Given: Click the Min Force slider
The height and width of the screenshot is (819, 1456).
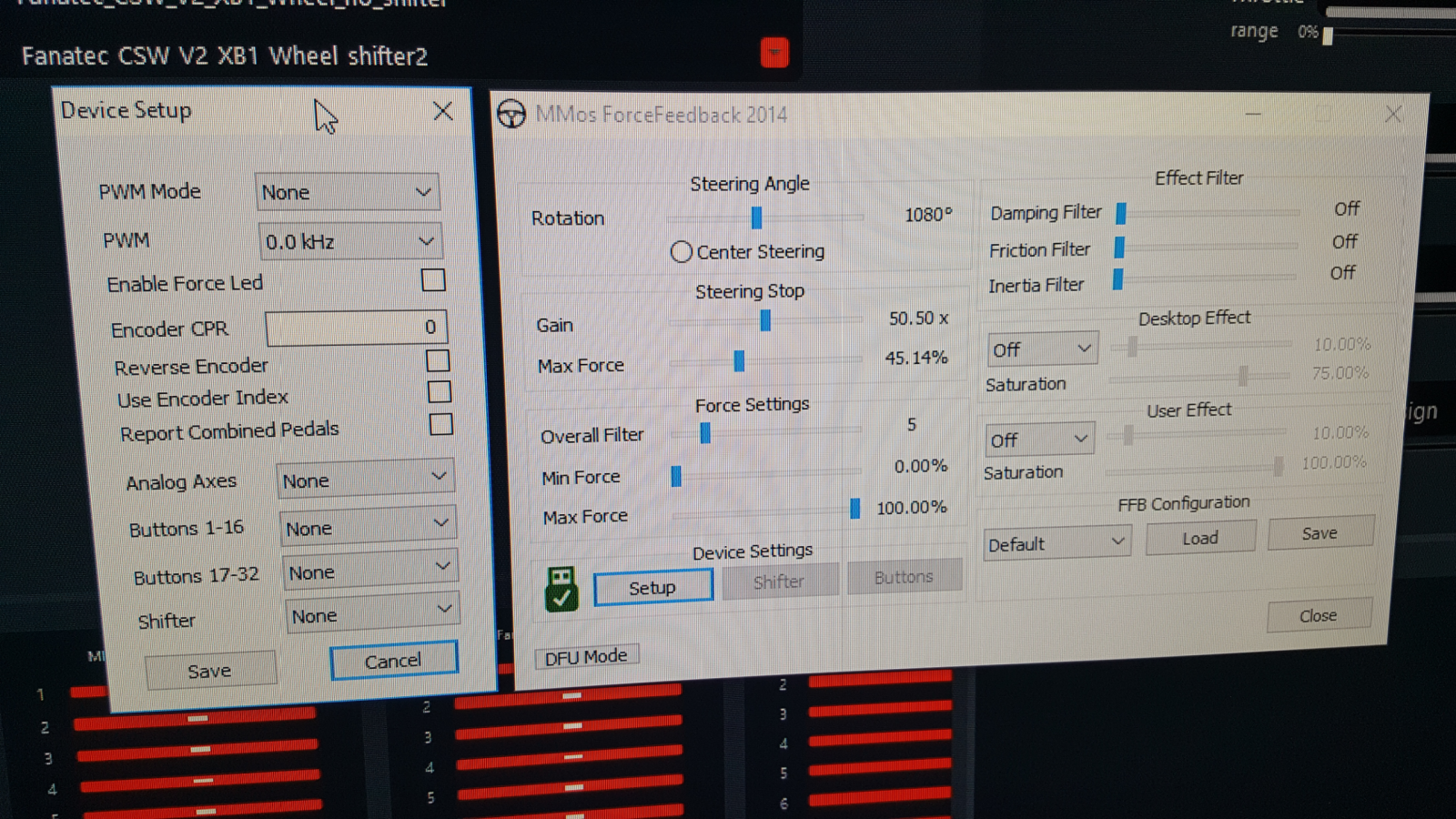Looking at the screenshot, I should 766,474.
